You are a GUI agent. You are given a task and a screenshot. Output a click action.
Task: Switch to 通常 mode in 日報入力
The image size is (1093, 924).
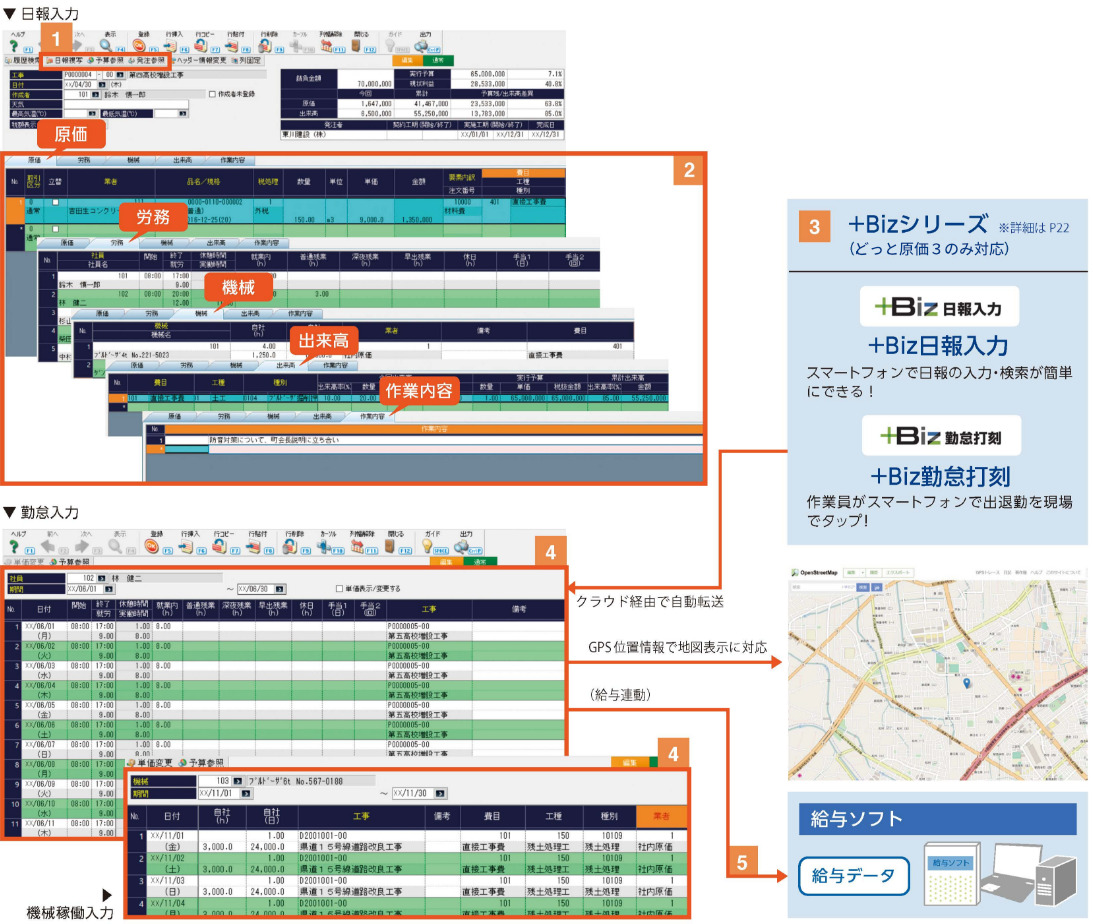point(438,61)
